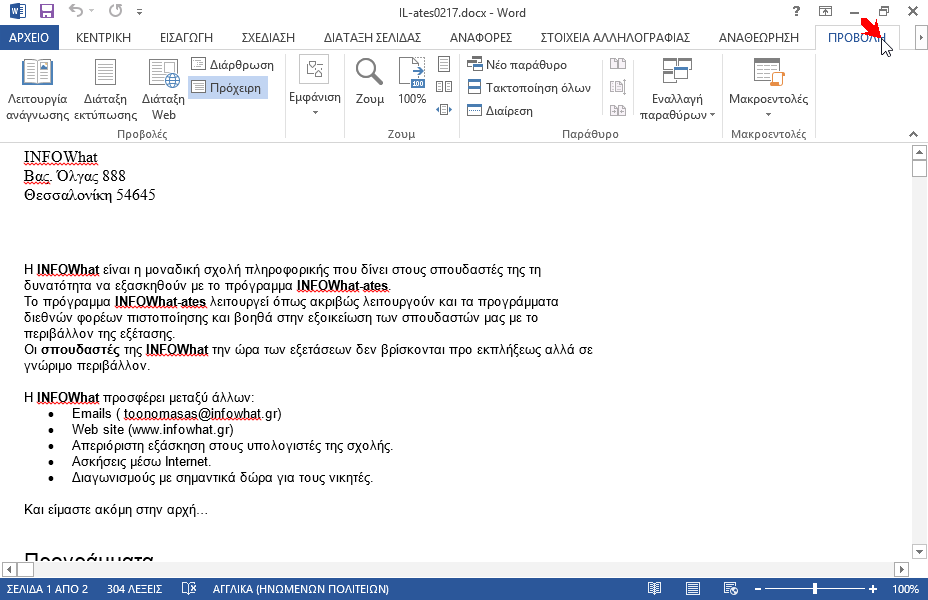Open the Help question mark icon
The image size is (928, 600).
pyautogui.click(x=796, y=11)
